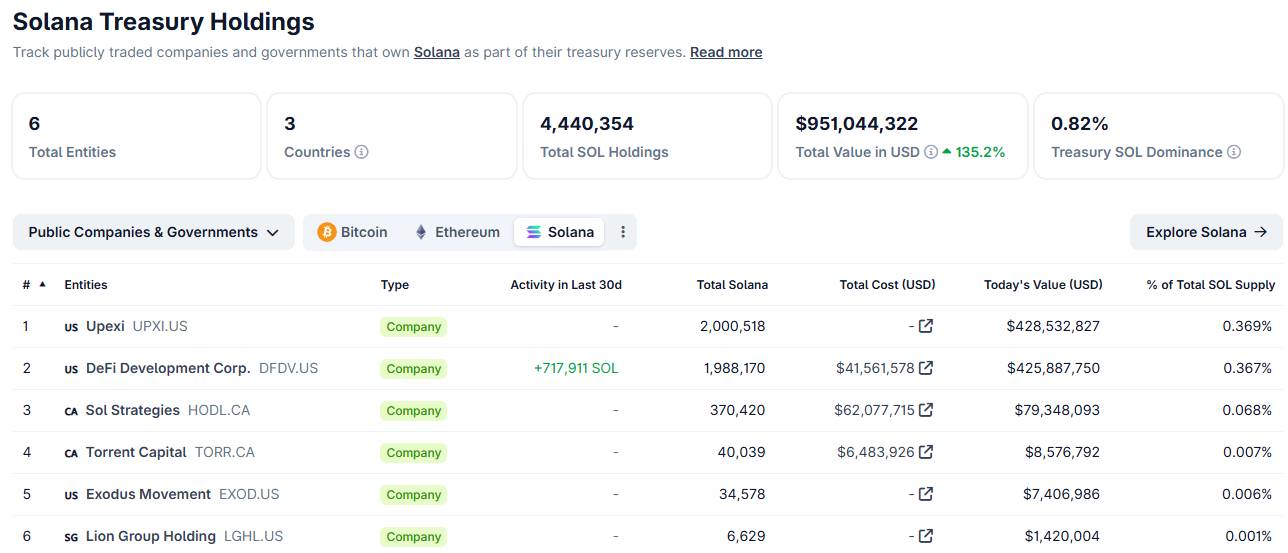Open Torrent Capital external link icon
Viewport: 1288px width, 553px height.
coord(926,452)
